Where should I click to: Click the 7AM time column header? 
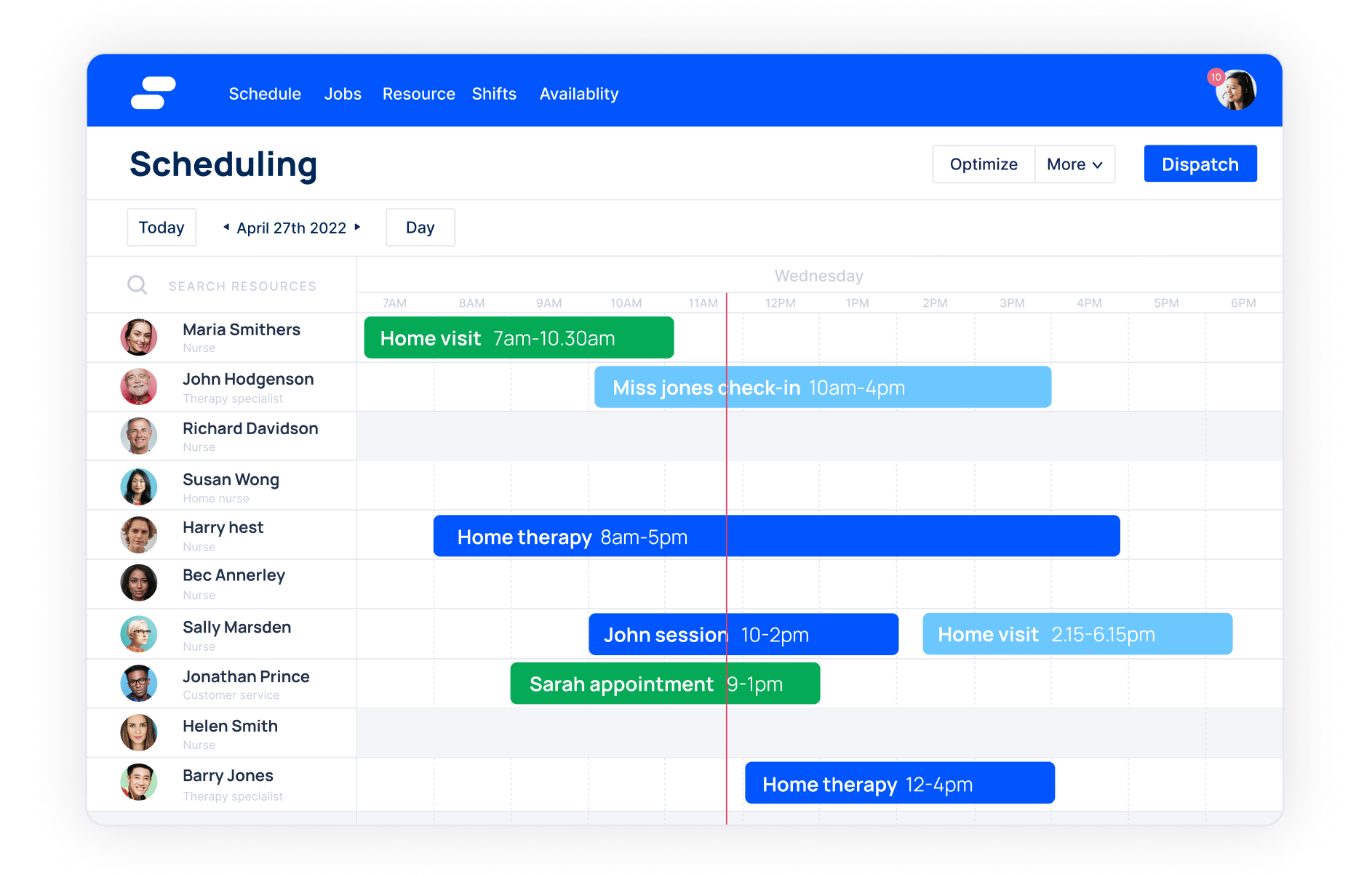[x=394, y=303]
